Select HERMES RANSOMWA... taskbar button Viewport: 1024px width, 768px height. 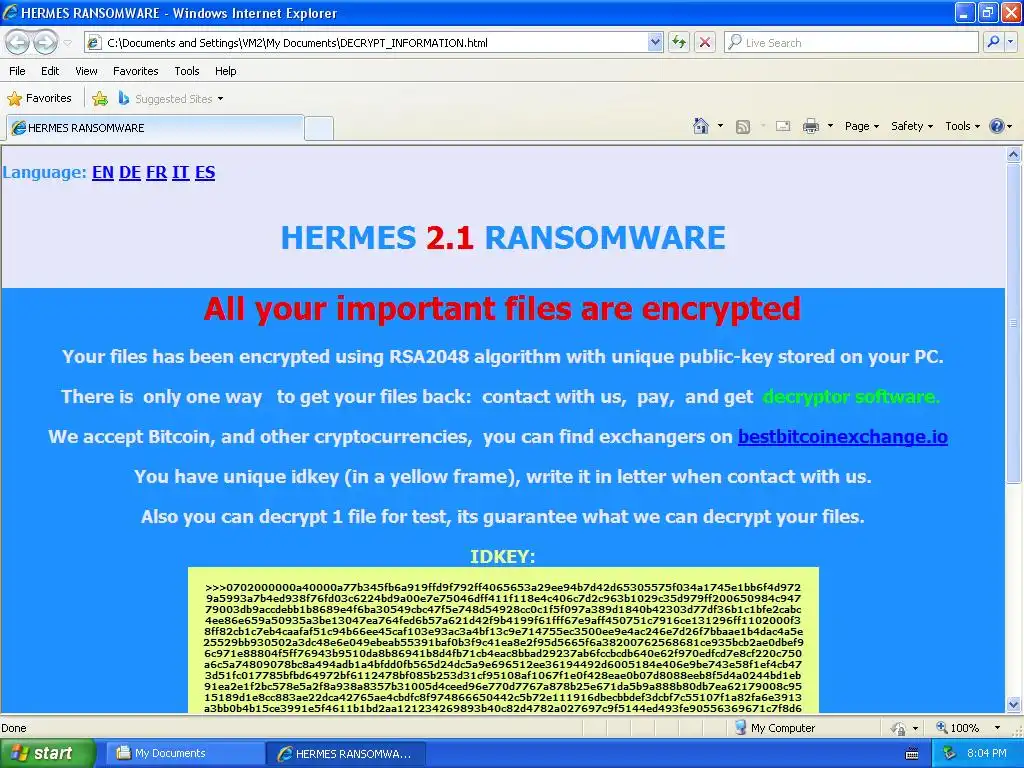click(x=346, y=753)
